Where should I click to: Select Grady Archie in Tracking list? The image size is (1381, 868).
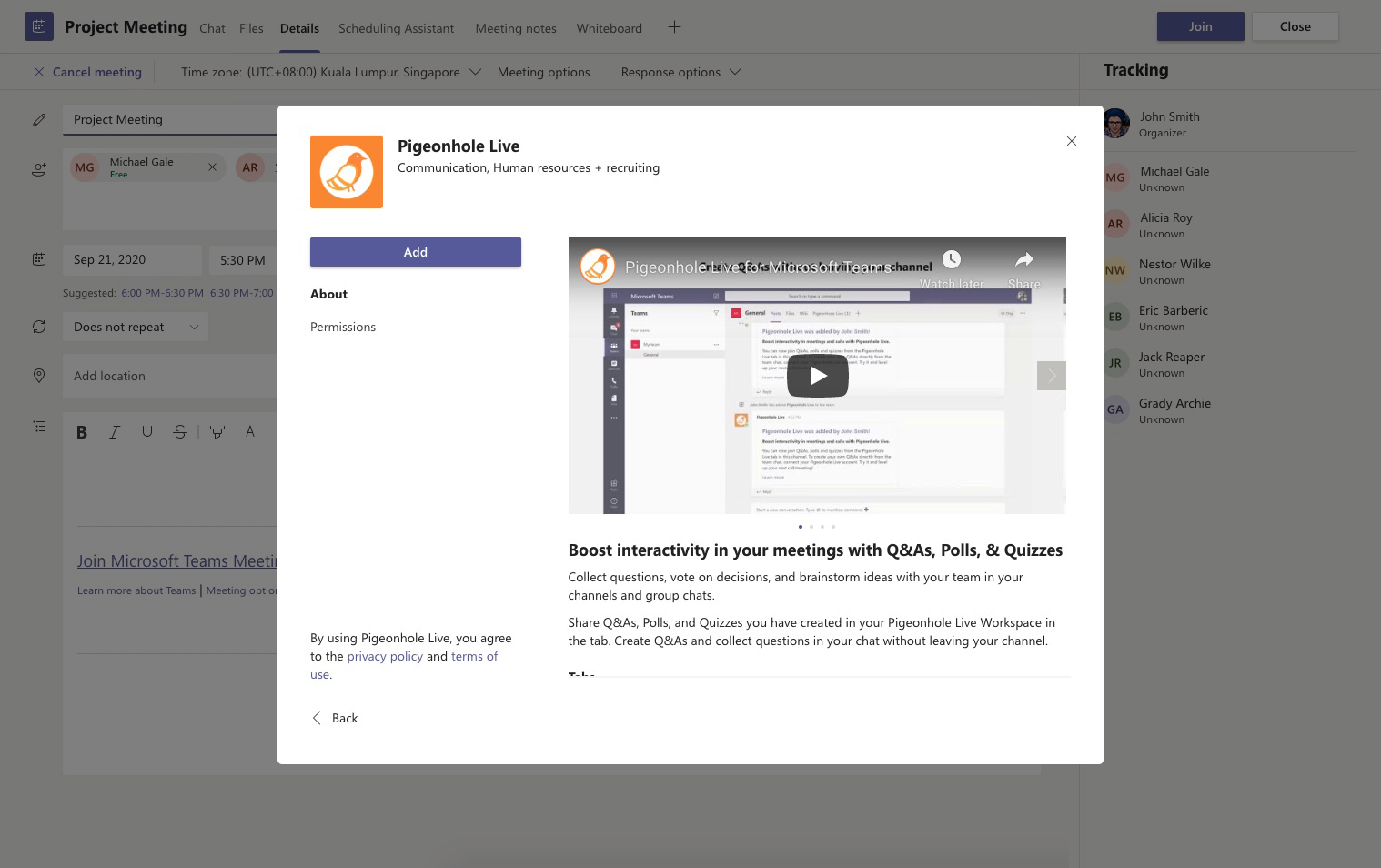(1174, 403)
